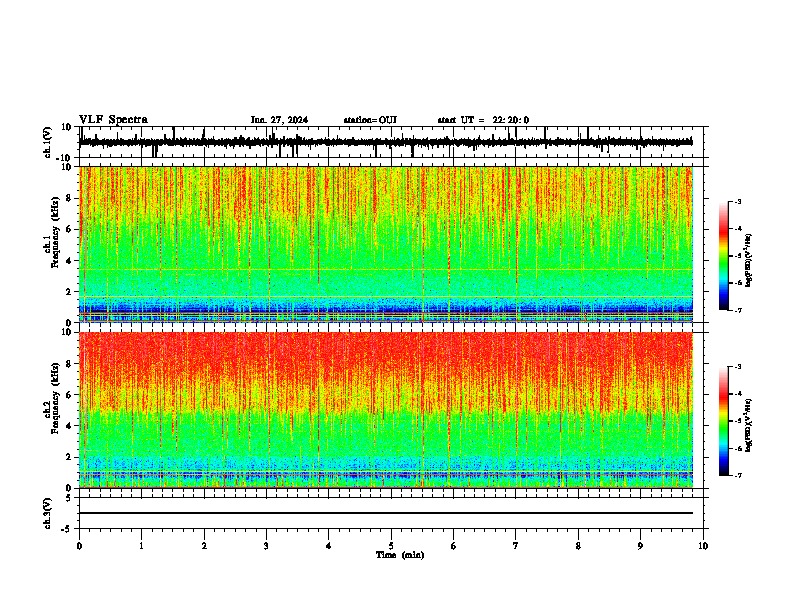Click the "VLF Spectra" plot title

click(114, 120)
